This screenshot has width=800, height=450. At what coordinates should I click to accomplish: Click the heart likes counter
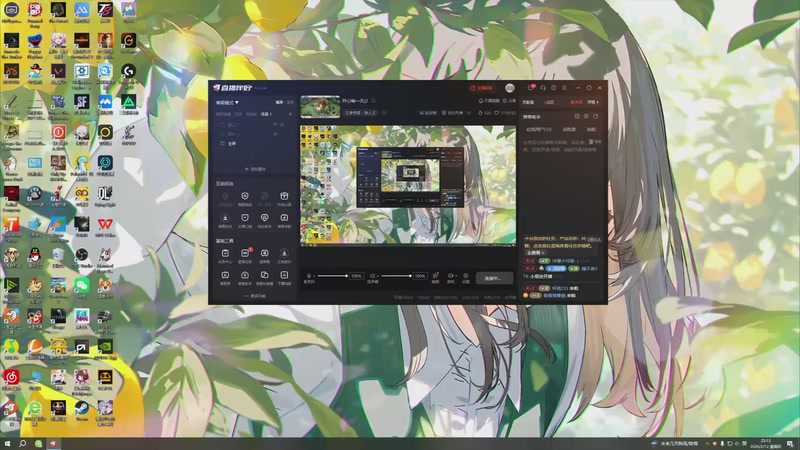pos(505,113)
